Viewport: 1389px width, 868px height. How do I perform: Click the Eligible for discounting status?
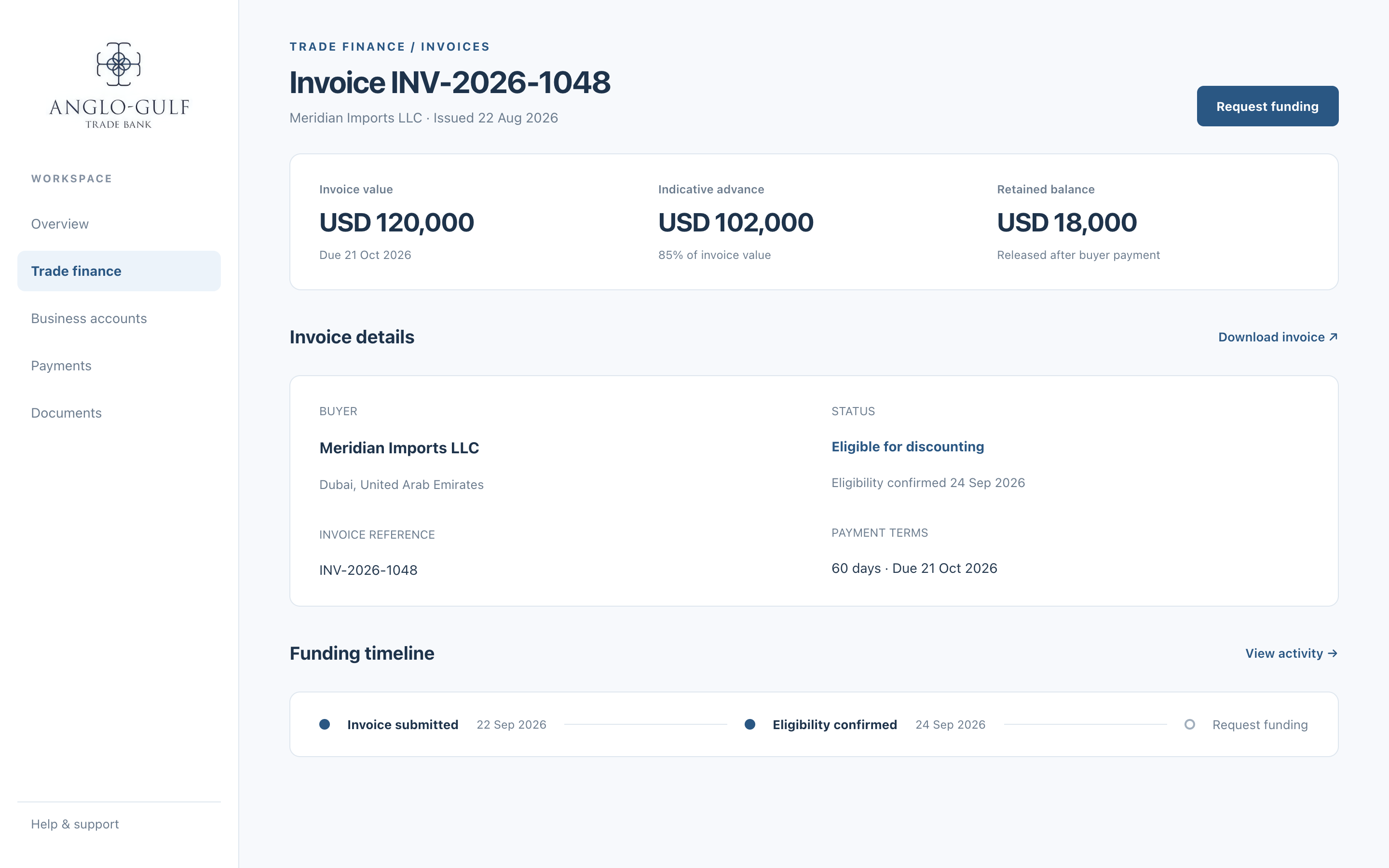click(908, 447)
